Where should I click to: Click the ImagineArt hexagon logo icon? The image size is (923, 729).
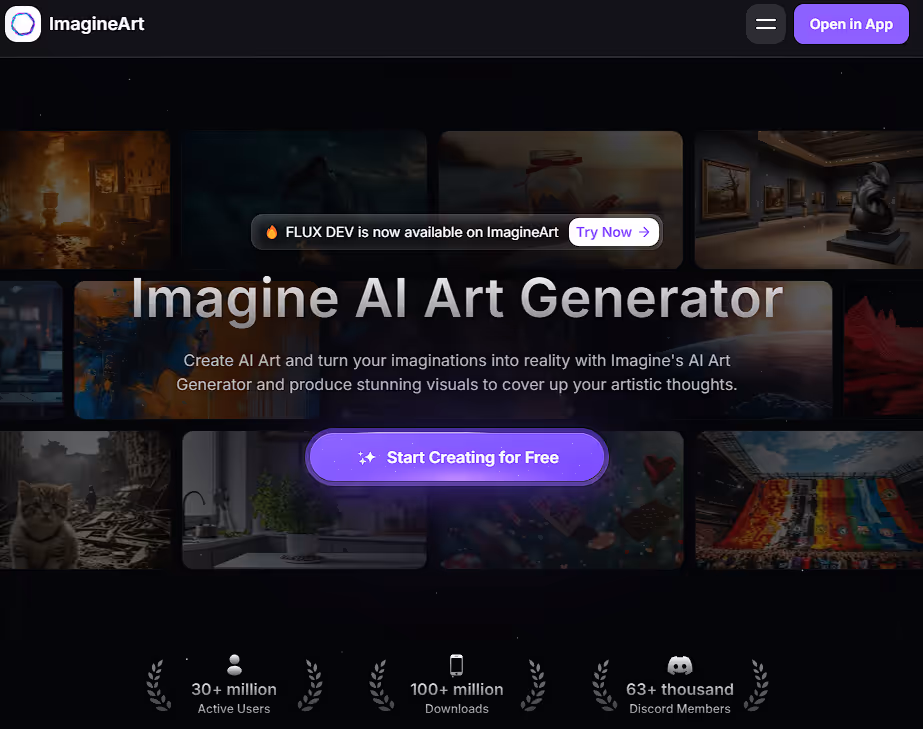[x=23, y=24]
